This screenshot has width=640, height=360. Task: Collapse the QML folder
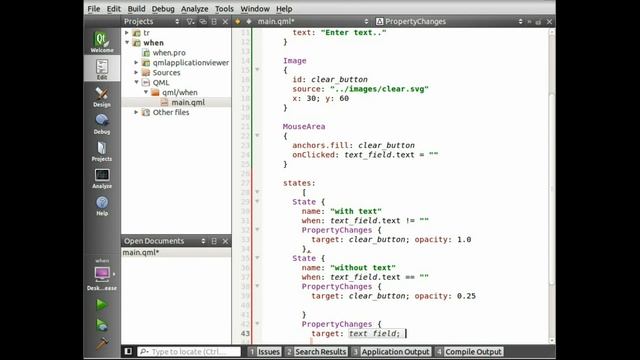coord(136,82)
